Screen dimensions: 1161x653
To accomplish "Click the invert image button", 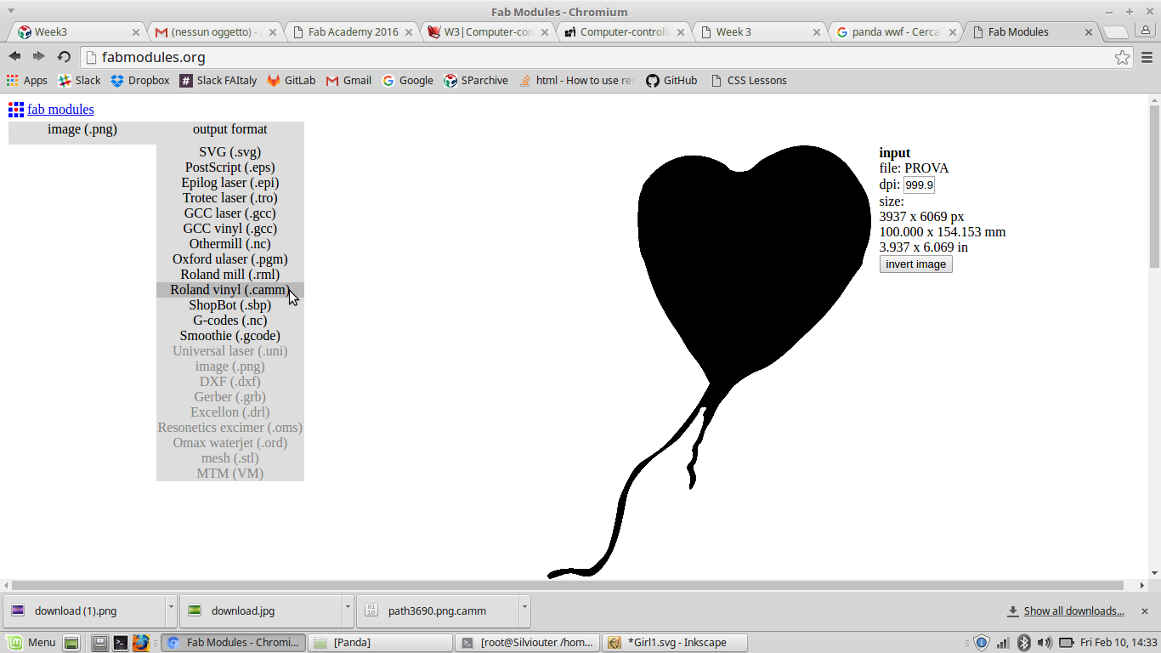I will (916, 264).
